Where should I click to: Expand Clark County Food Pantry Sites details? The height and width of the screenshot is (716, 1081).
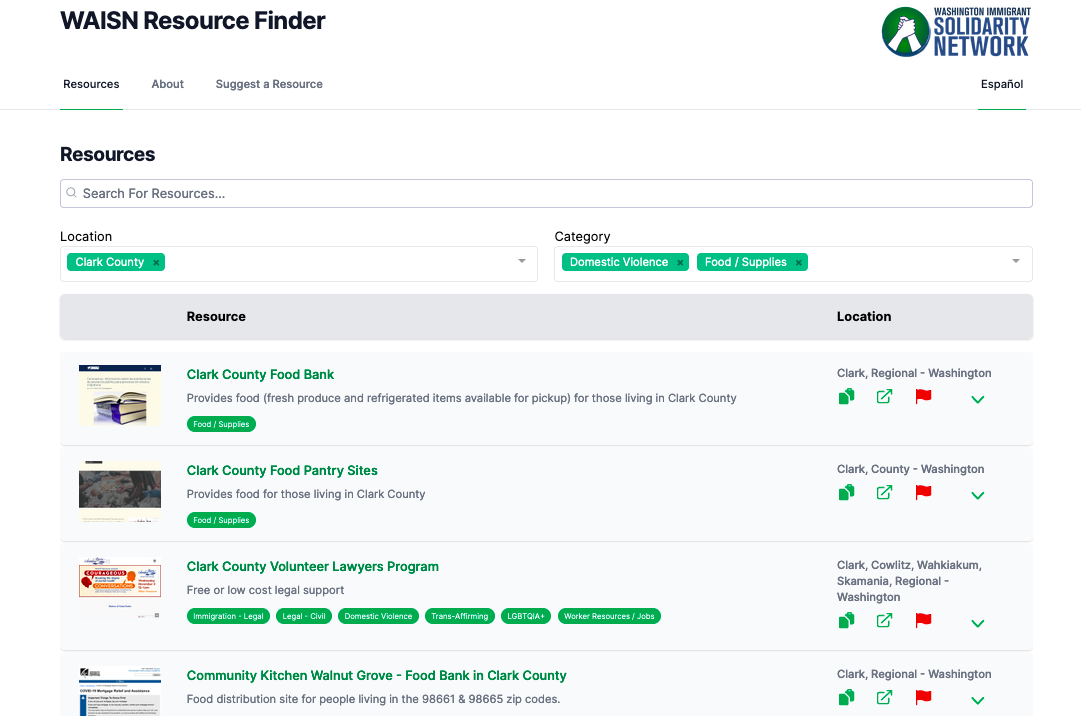tap(978, 495)
